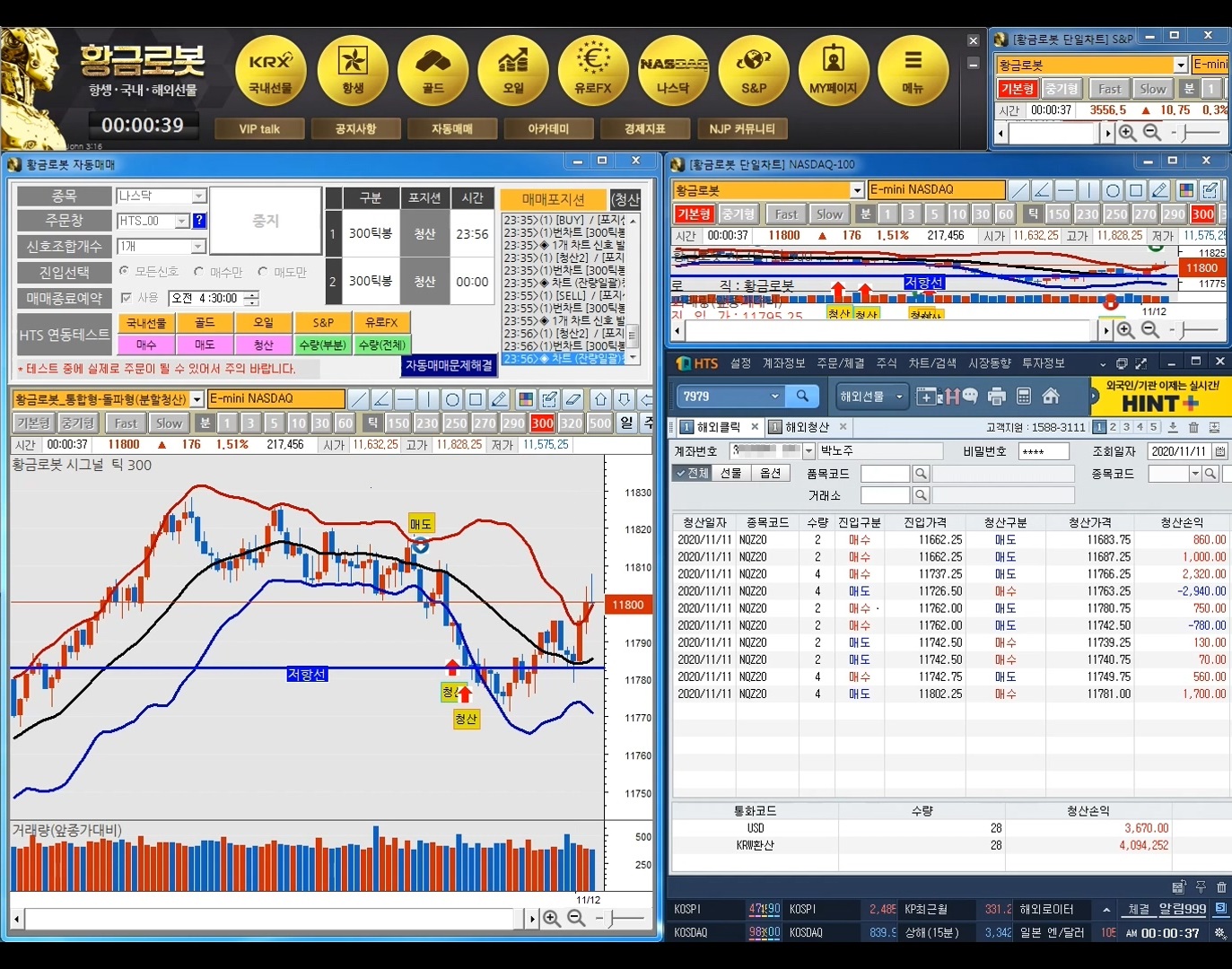Select circle drawing tool in main chart toolbar
The width and height of the screenshot is (1232, 969).
[x=452, y=399]
